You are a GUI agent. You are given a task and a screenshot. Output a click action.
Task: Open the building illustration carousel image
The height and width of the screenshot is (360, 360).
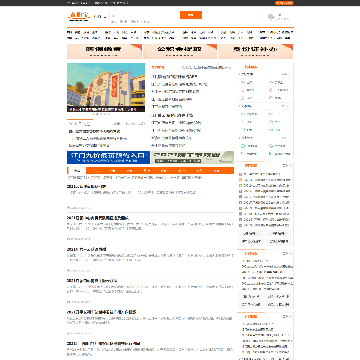coord(106,87)
